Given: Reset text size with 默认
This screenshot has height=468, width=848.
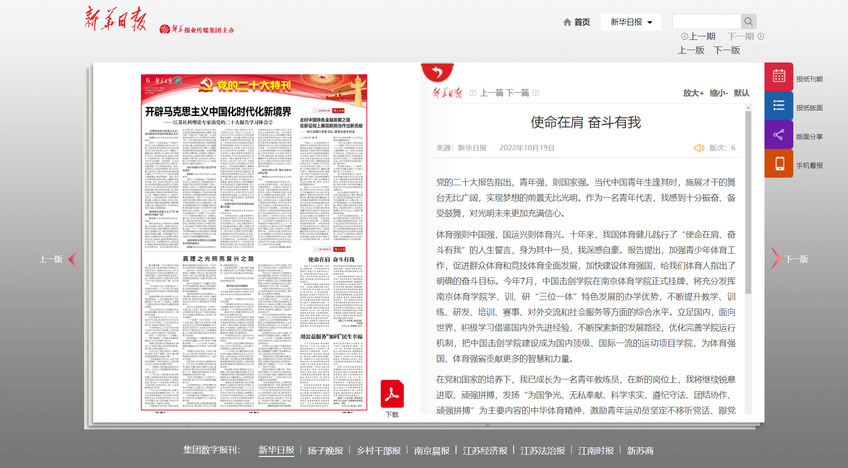Looking at the screenshot, I should coord(741,93).
